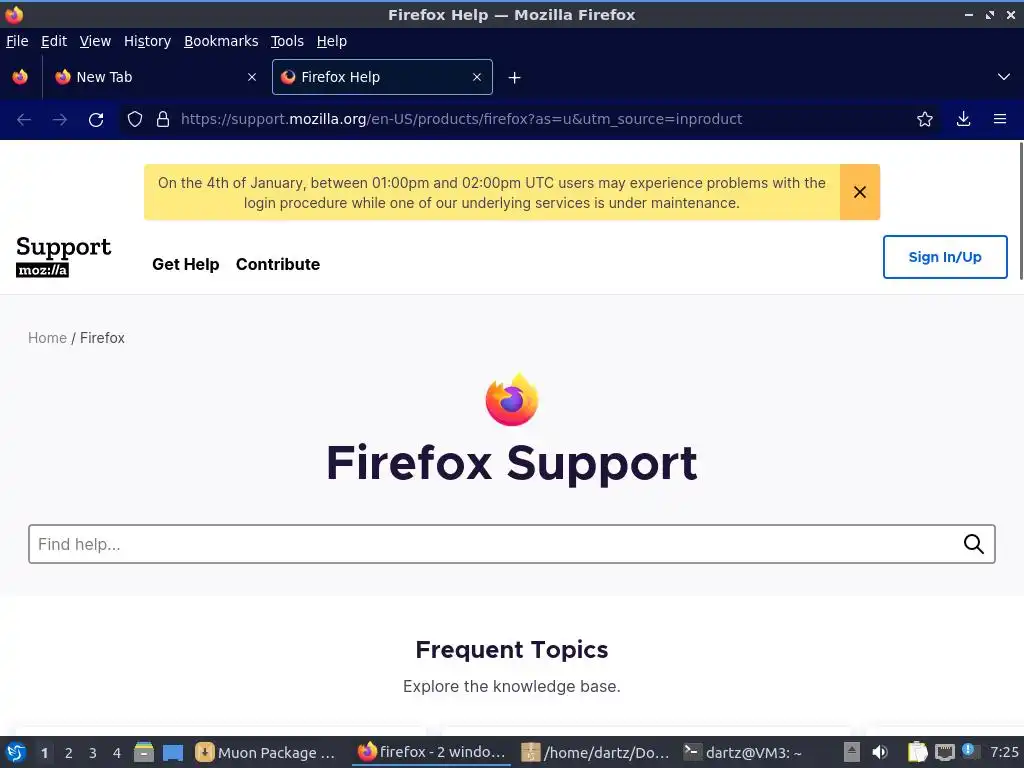Screen dimensions: 1024x768
Task: Open the File menu
Action: 17,41
